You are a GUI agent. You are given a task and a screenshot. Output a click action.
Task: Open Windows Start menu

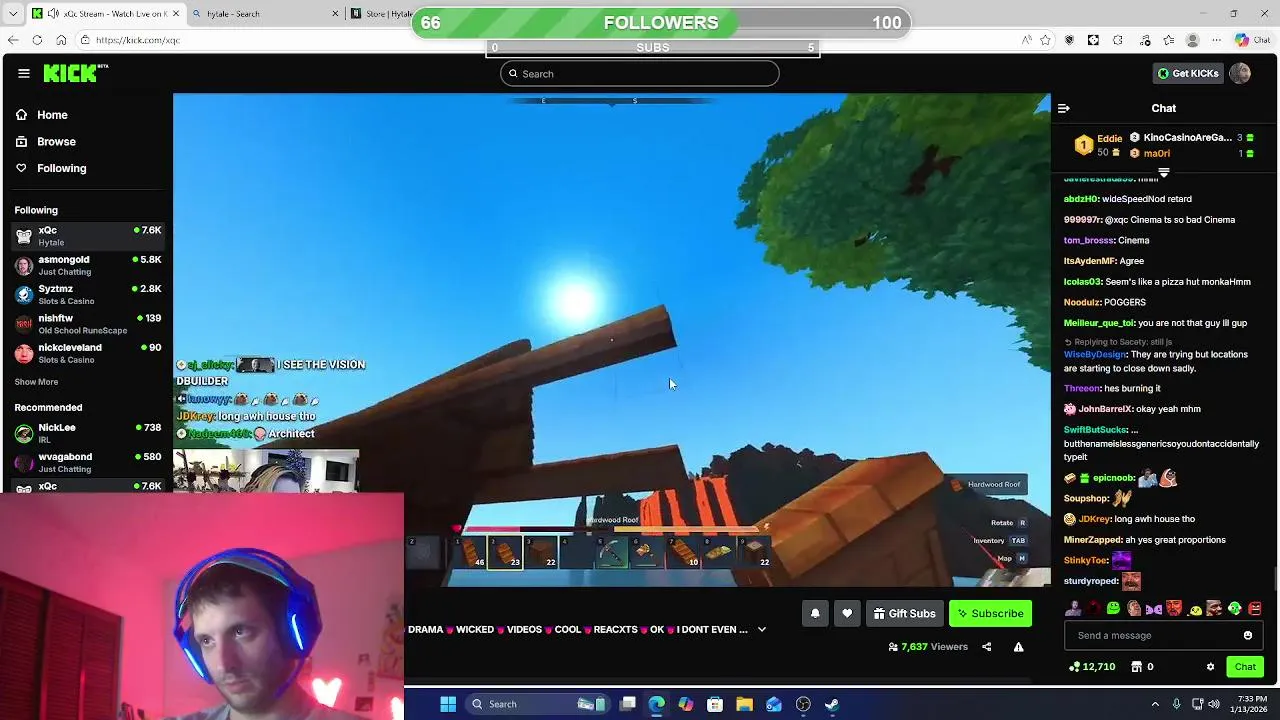tap(448, 704)
